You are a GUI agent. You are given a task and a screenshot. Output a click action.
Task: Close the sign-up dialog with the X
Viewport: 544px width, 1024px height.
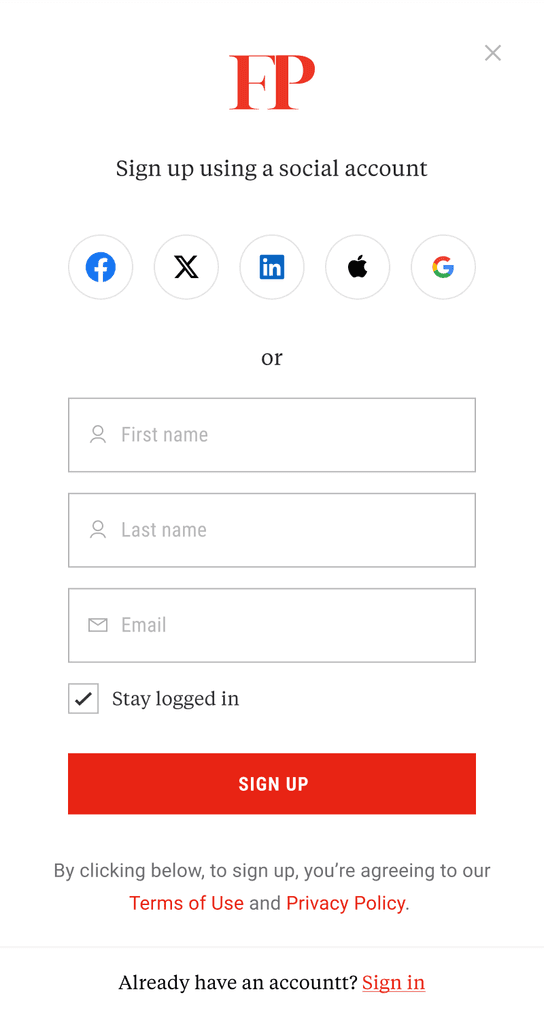(x=492, y=53)
